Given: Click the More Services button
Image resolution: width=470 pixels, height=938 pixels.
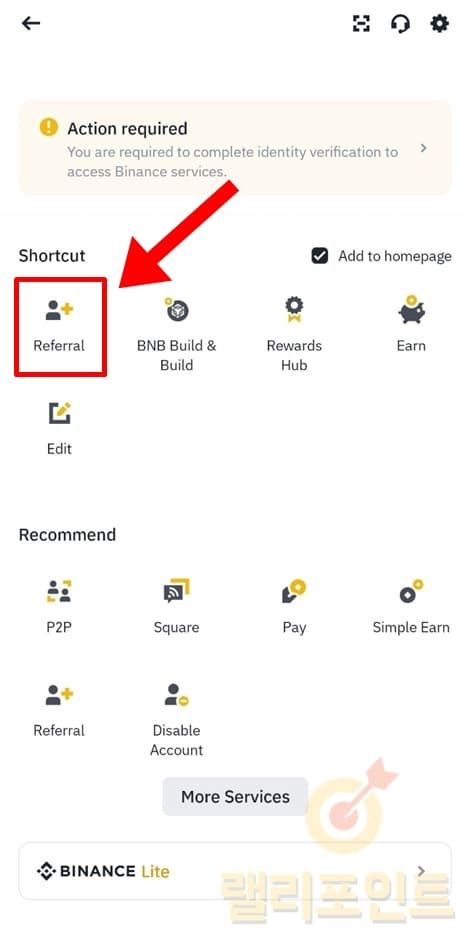Looking at the screenshot, I should pyautogui.click(x=235, y=796).
